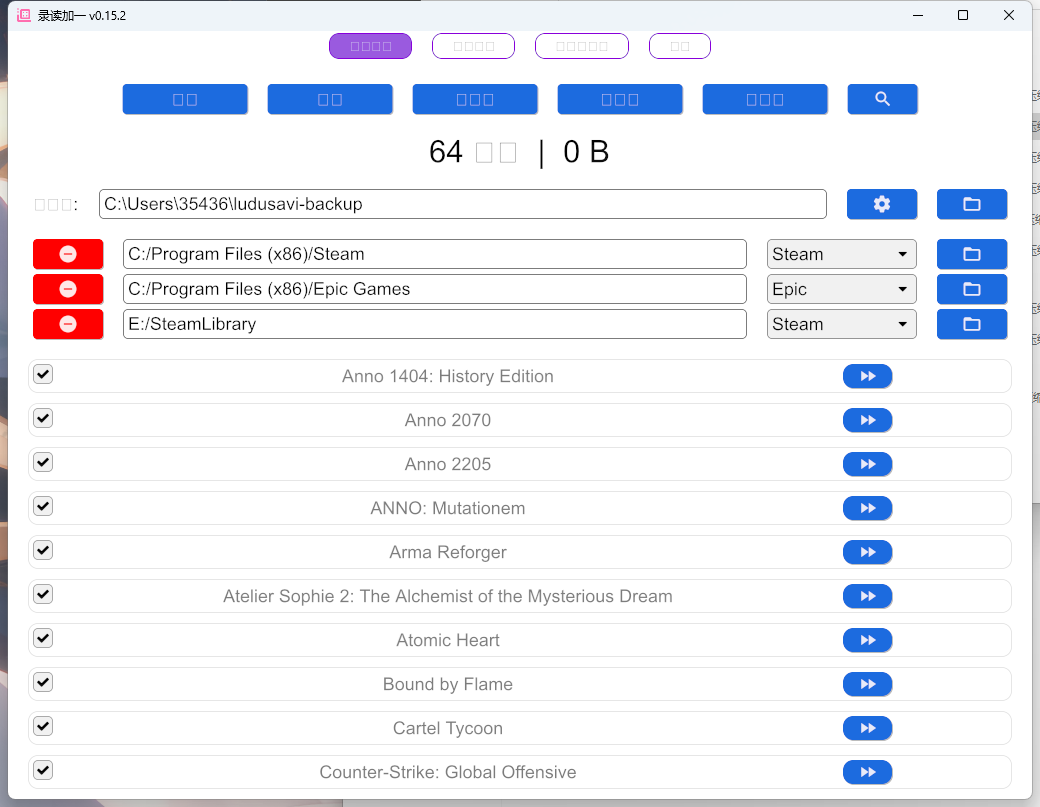Click the pink app icon in title bar

point(24,15)
